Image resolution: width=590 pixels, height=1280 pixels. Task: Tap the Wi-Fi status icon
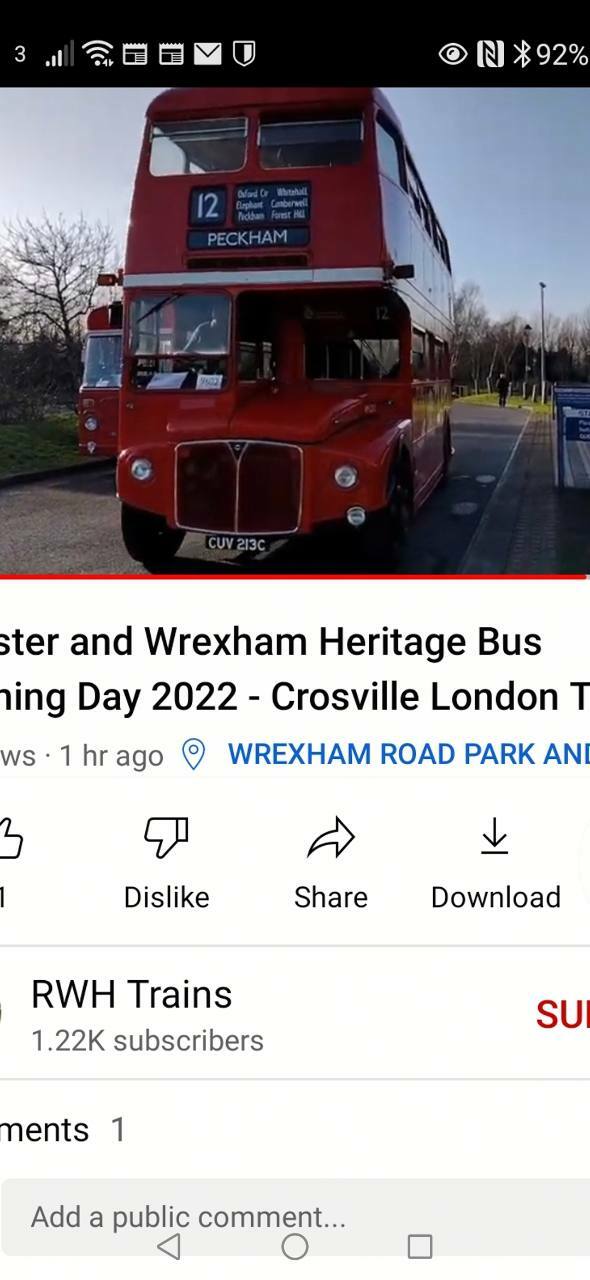[x=98, y=54]
